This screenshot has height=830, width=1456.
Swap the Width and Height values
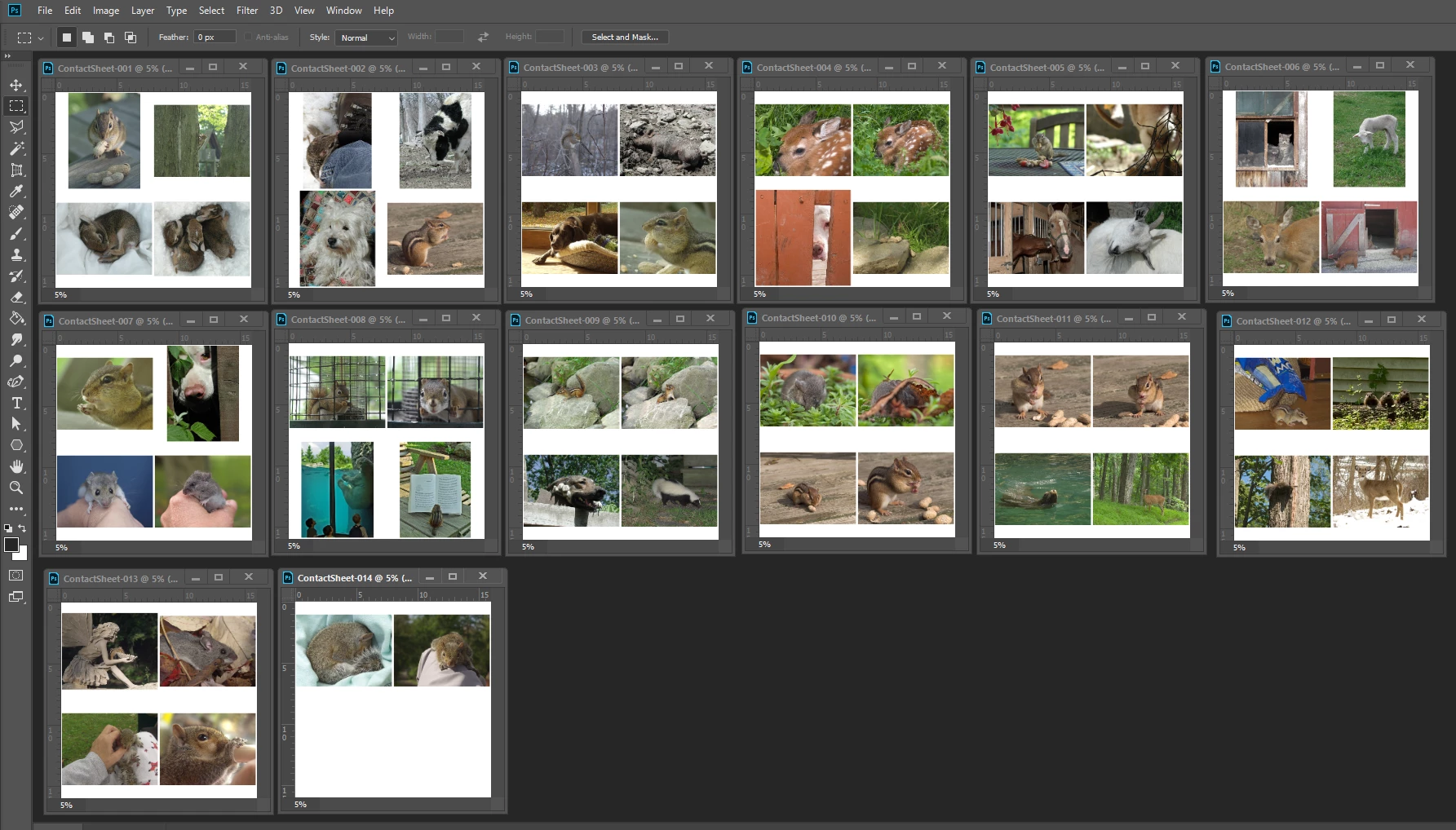pyautogui.click(x=484, y=38)
